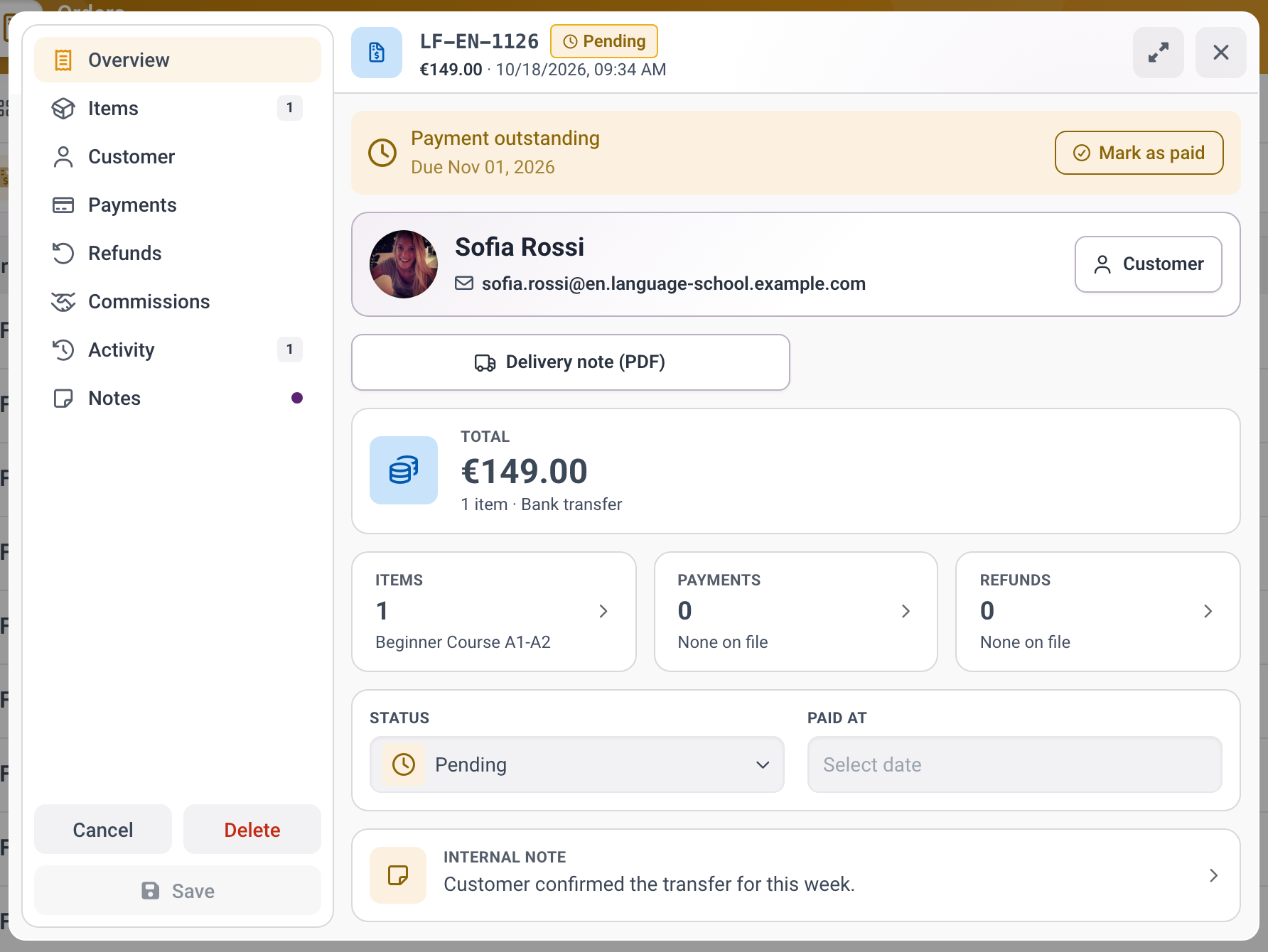Click the blue invoice document icon
Screen dimensions: 1268x952
coord(377,53)
